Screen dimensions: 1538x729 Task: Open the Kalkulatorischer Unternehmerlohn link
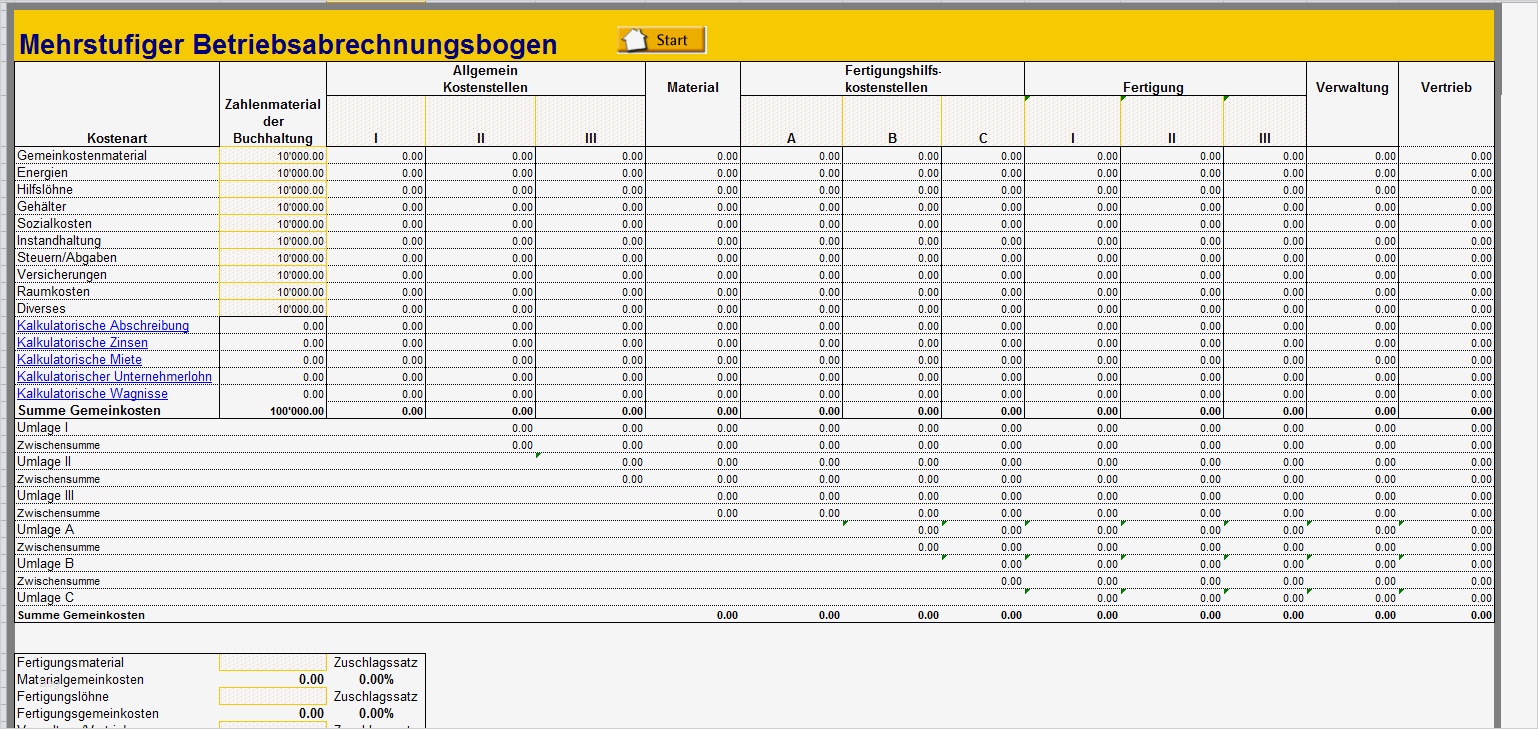(114, 376)
